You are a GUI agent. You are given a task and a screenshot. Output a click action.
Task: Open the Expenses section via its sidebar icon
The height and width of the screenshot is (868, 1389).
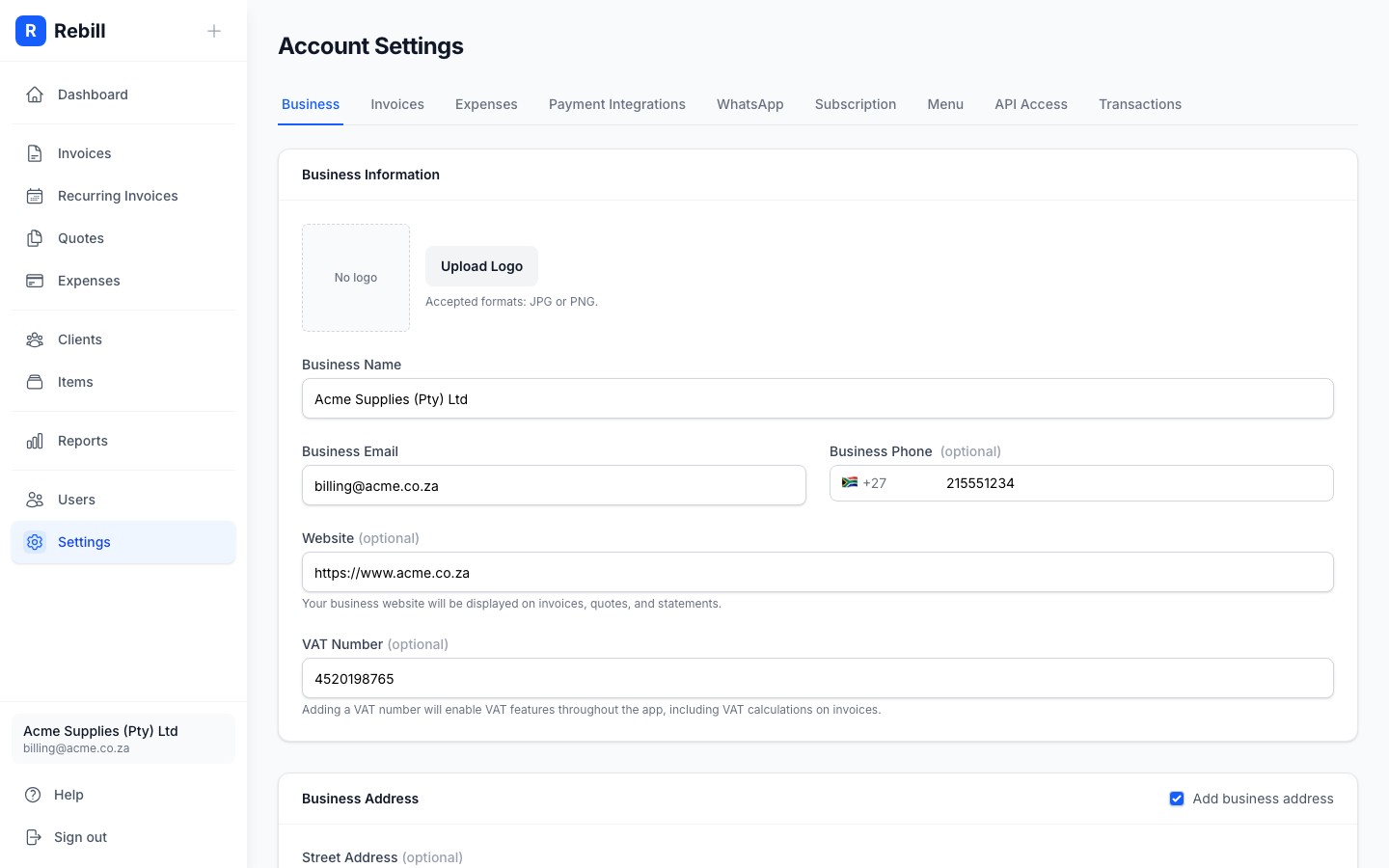pyautogui.click(x=35, y=281)
